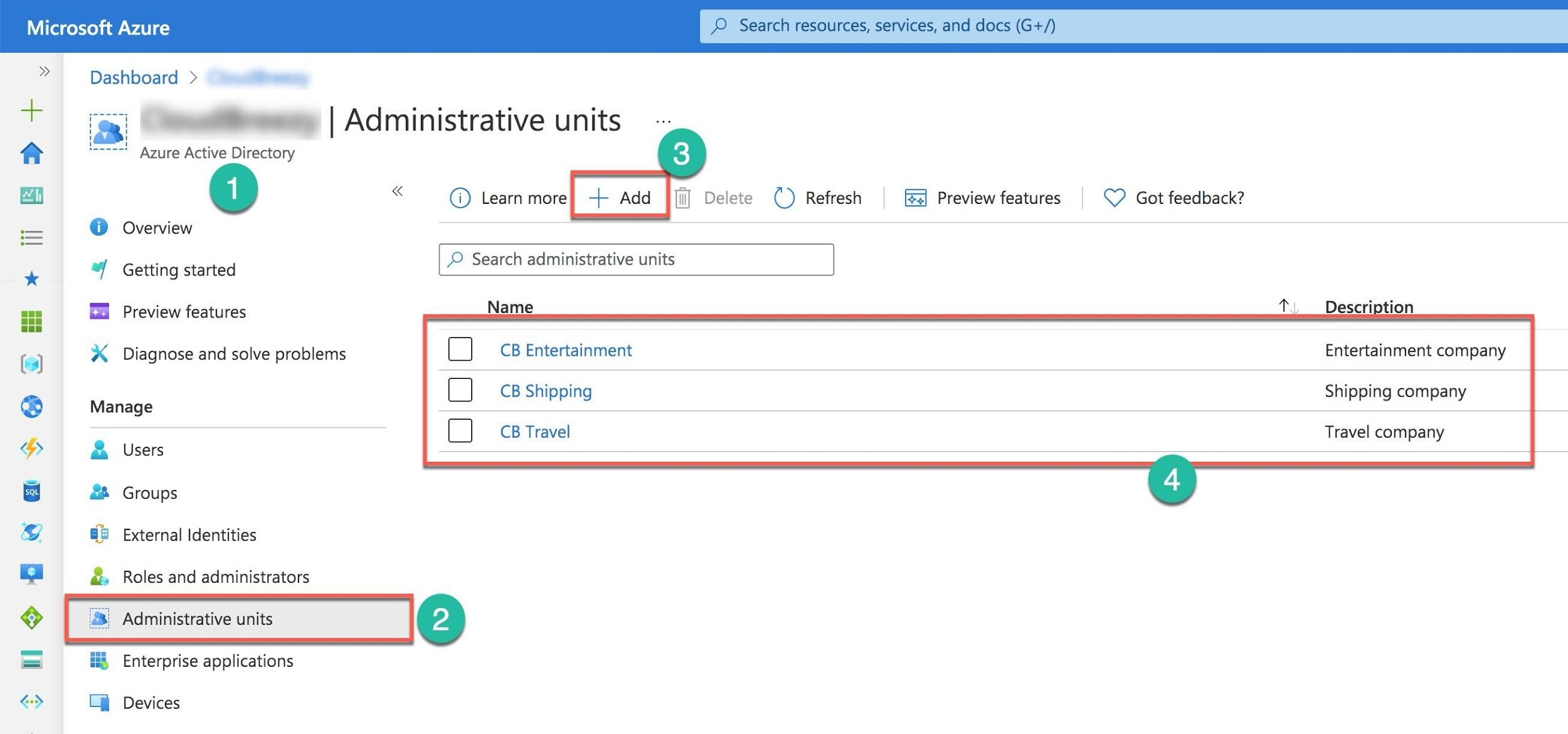Image resolution: width=1568 pixels, height=734 pixels.
Task: Open All services list icon
Action: click(x=31, y=238)
